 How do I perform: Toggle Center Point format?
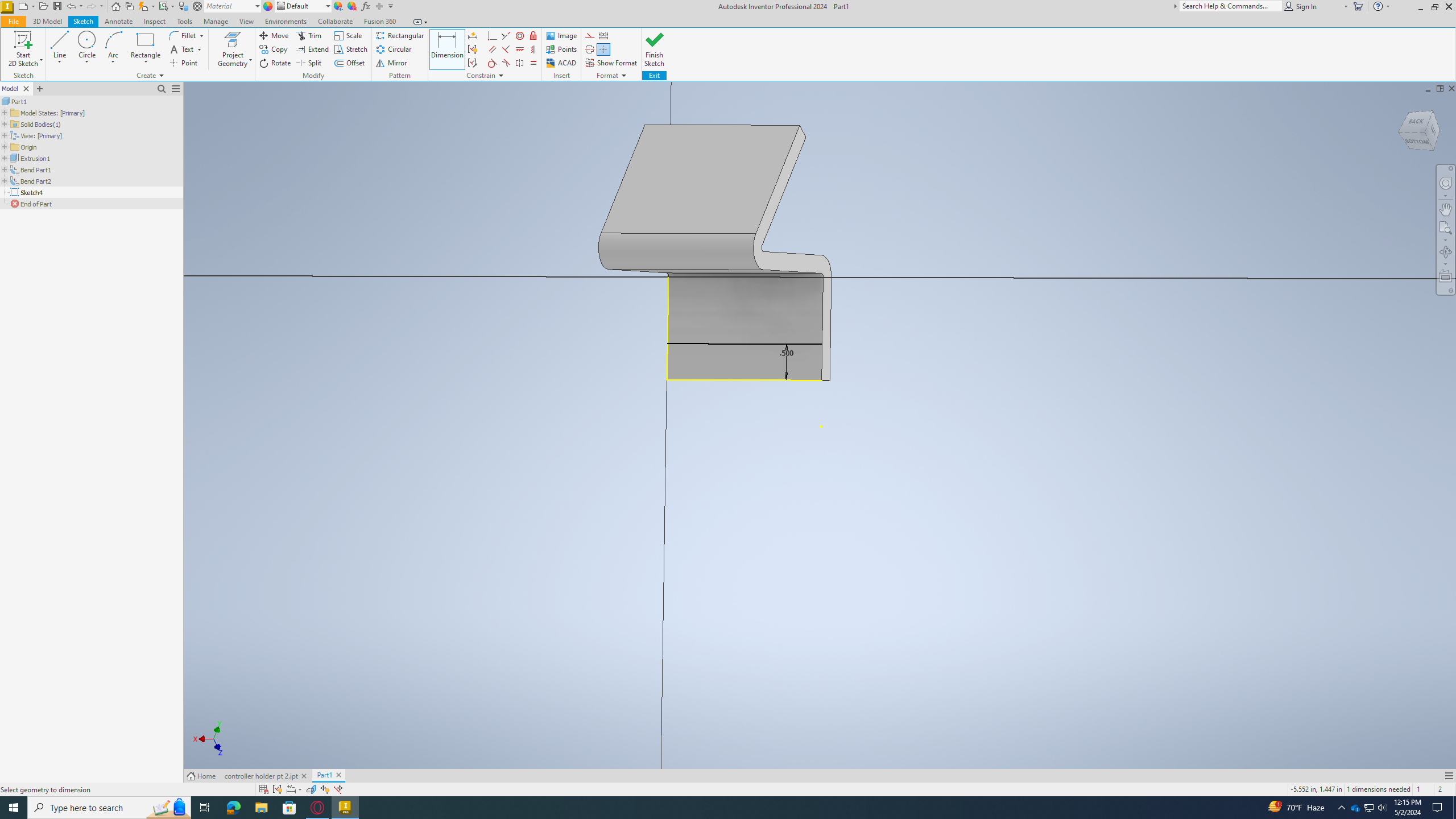coord(603,49)
